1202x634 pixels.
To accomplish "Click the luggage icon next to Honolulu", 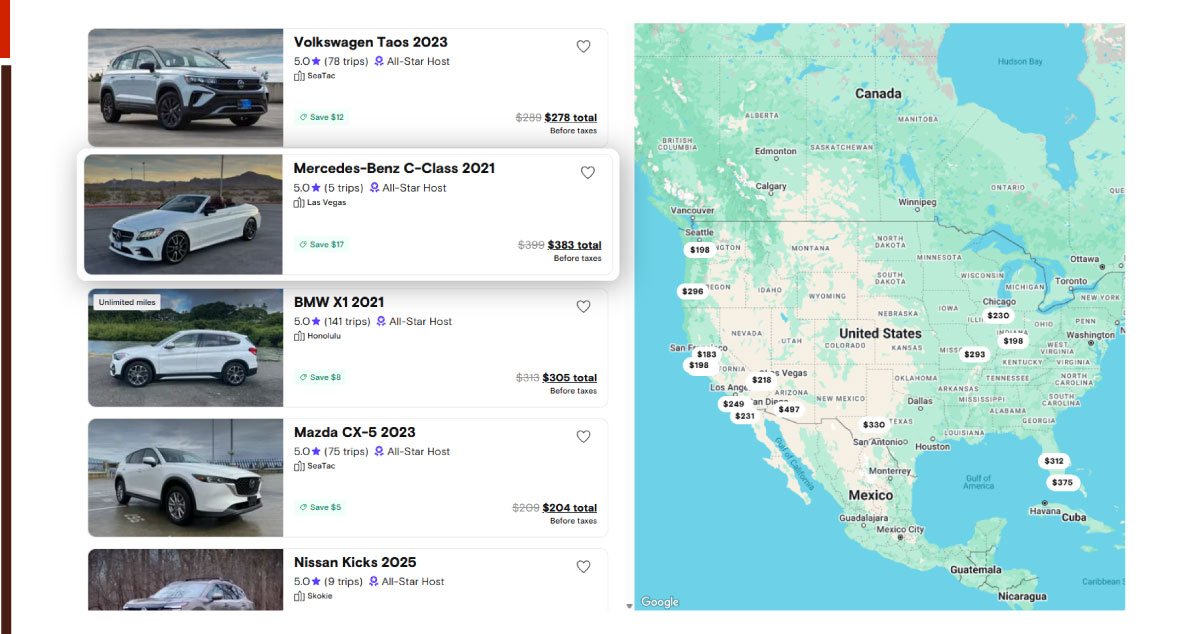I will 297,336.
